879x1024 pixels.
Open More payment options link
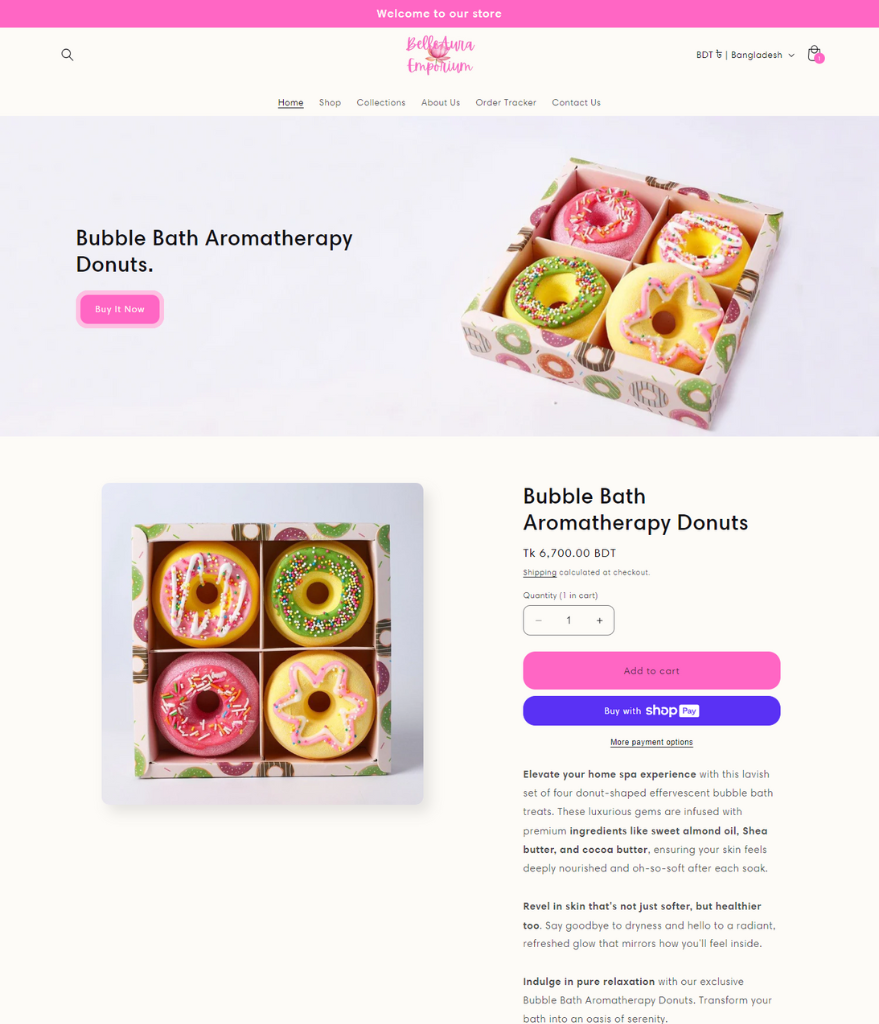(651, 743)
